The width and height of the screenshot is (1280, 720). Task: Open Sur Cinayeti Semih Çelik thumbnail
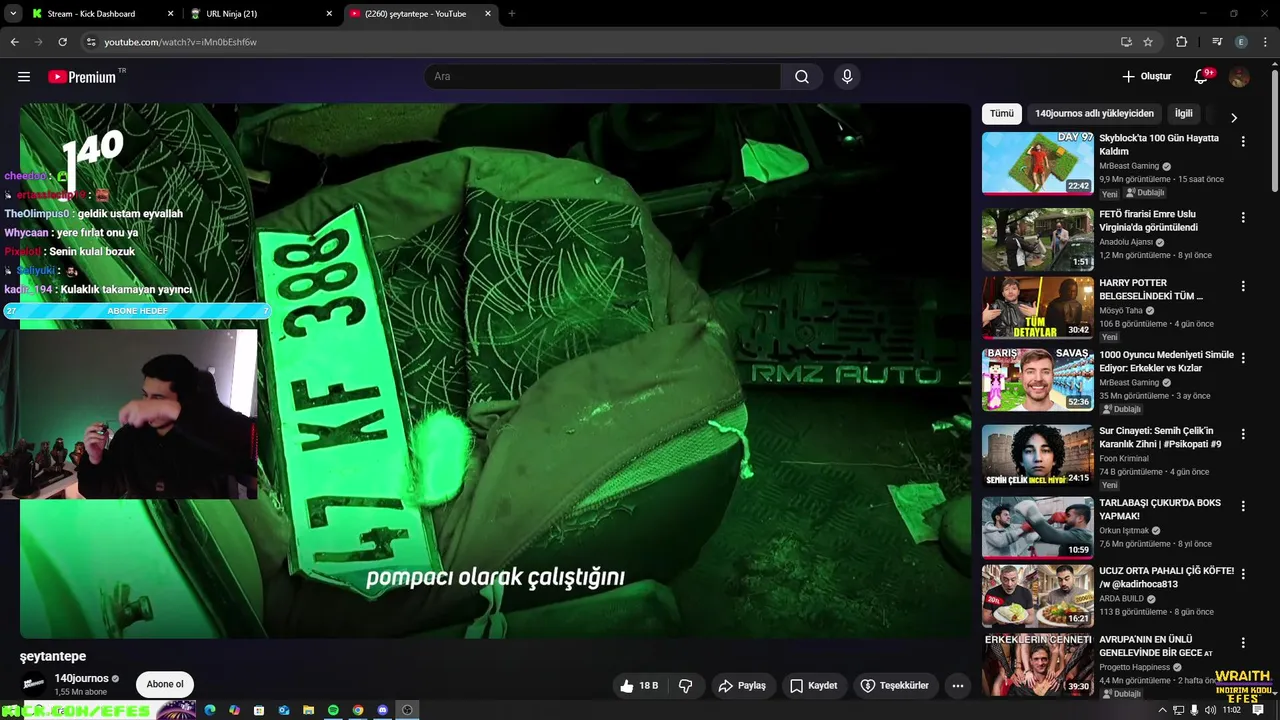click(x=1037, y=456)
